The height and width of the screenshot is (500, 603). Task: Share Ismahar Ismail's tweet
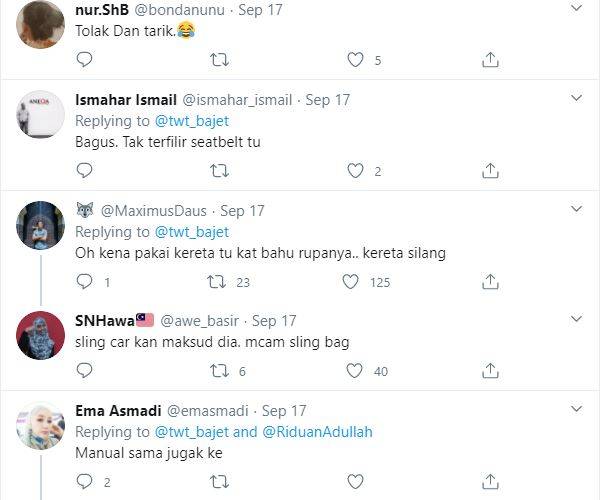coord(490,171)
